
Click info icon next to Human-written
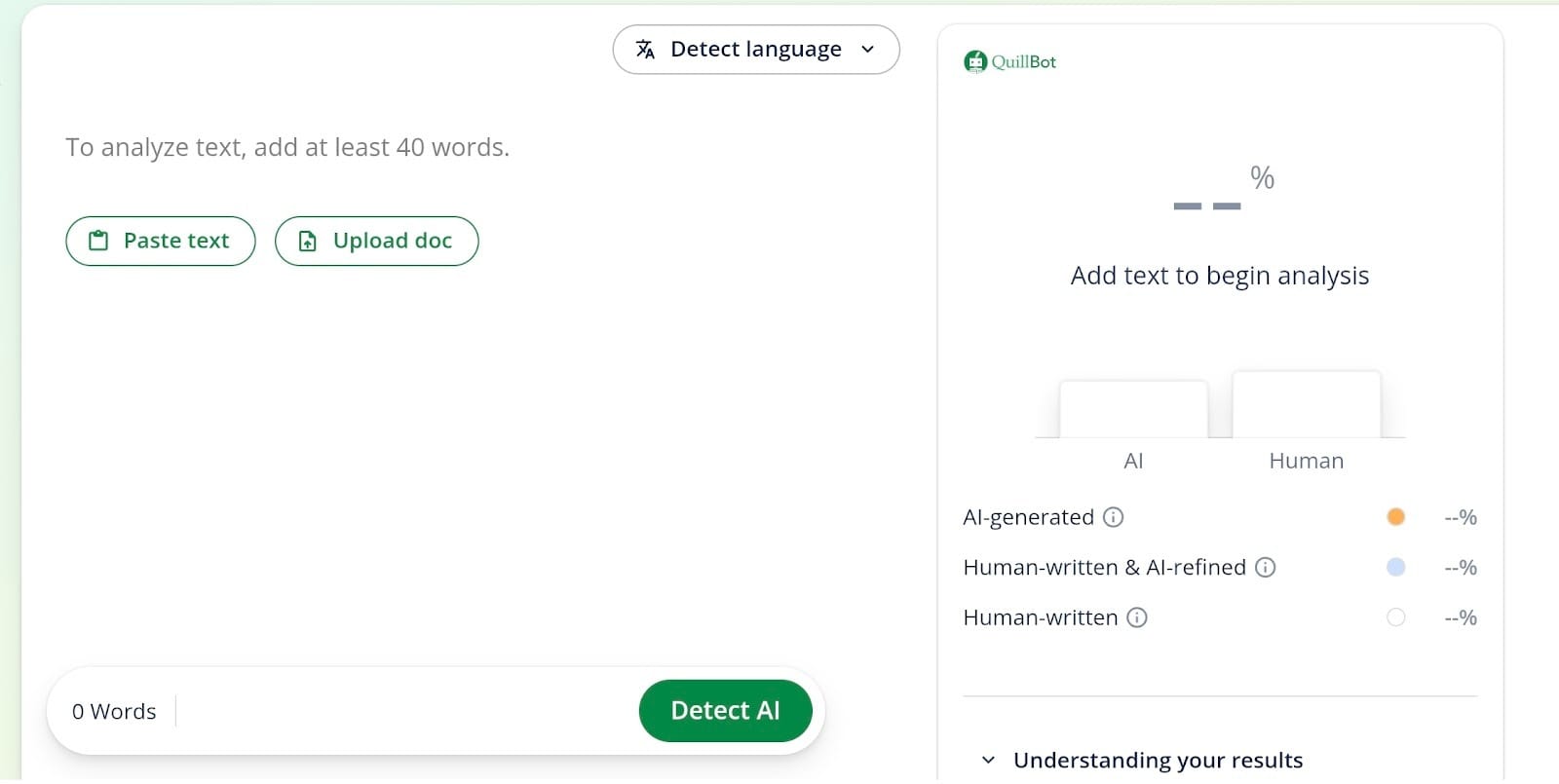click(x=1136, y=617)
